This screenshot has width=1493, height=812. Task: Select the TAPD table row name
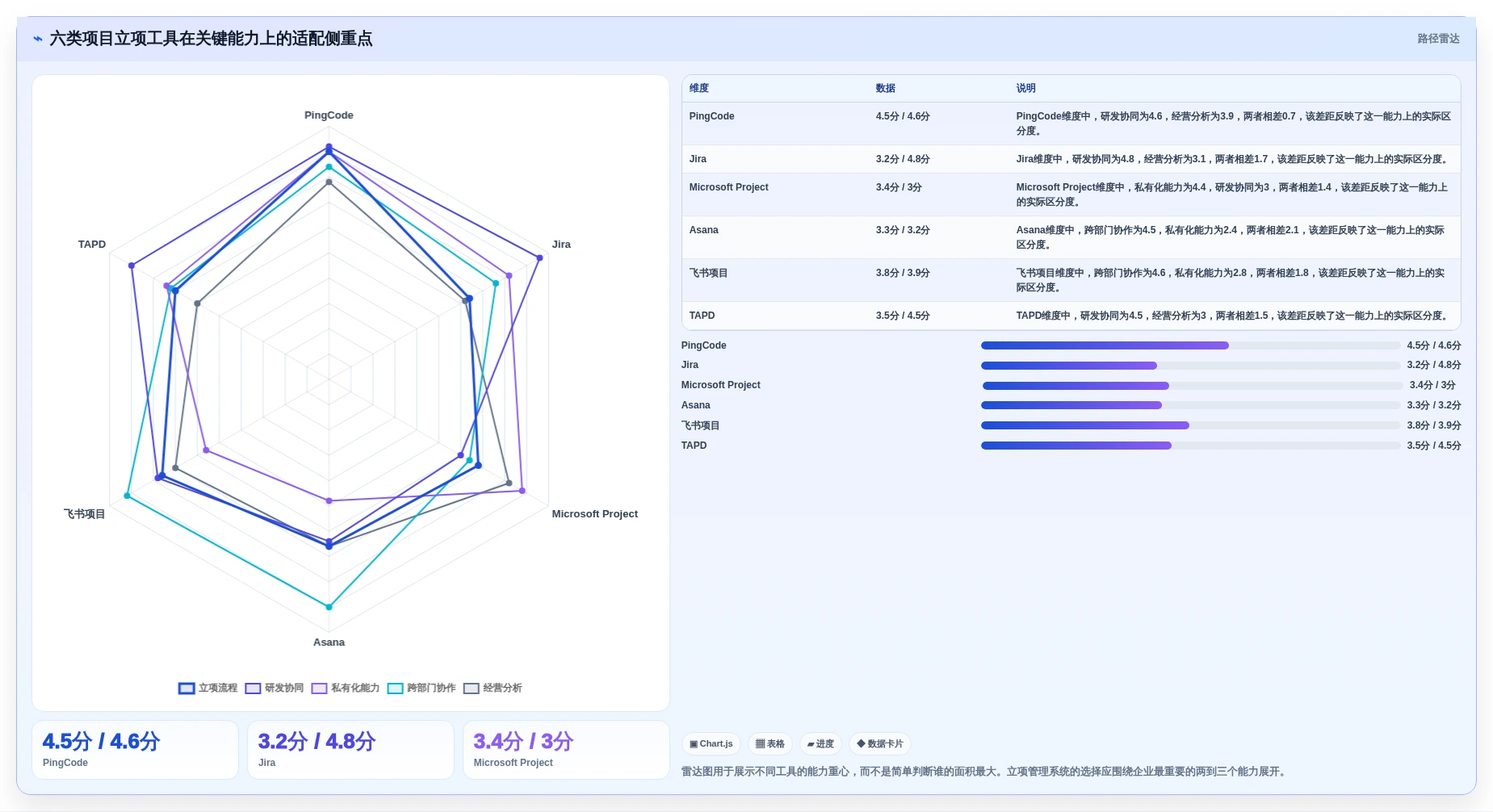click(x=702, y=316)
